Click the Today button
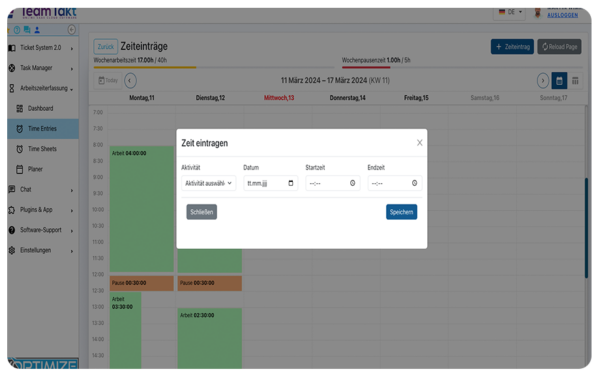This screenshot has width=600, height=378. (108, 81)
